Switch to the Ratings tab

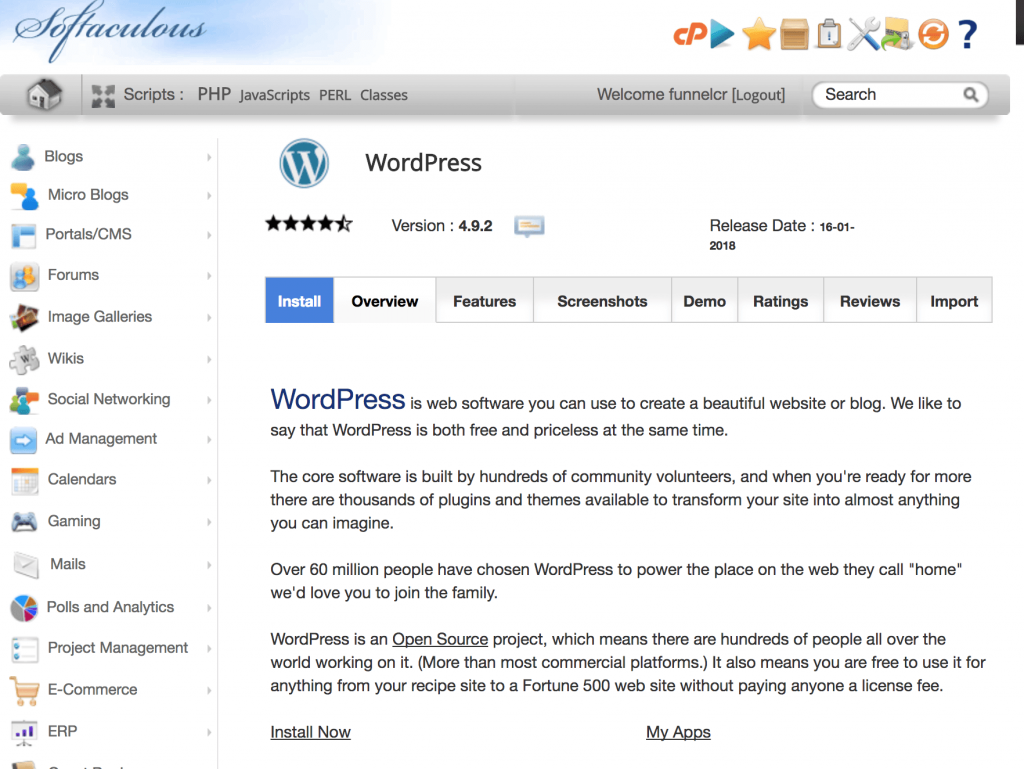click(x=780, y=301)
